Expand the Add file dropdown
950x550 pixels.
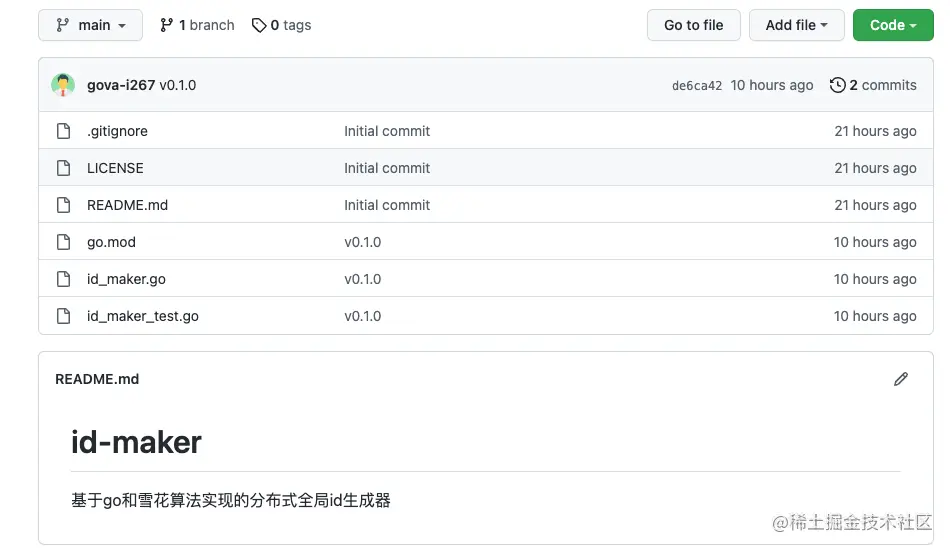click(796, 25)
